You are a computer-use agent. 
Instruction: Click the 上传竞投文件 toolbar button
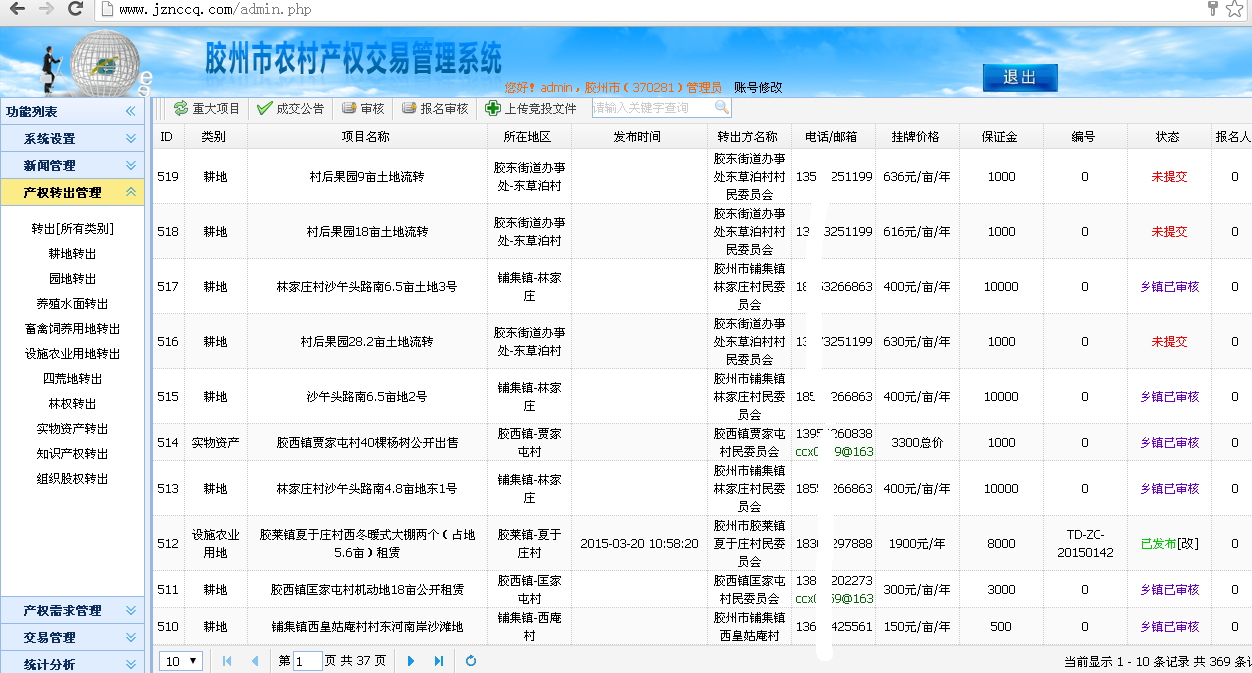tap(531, 108)
